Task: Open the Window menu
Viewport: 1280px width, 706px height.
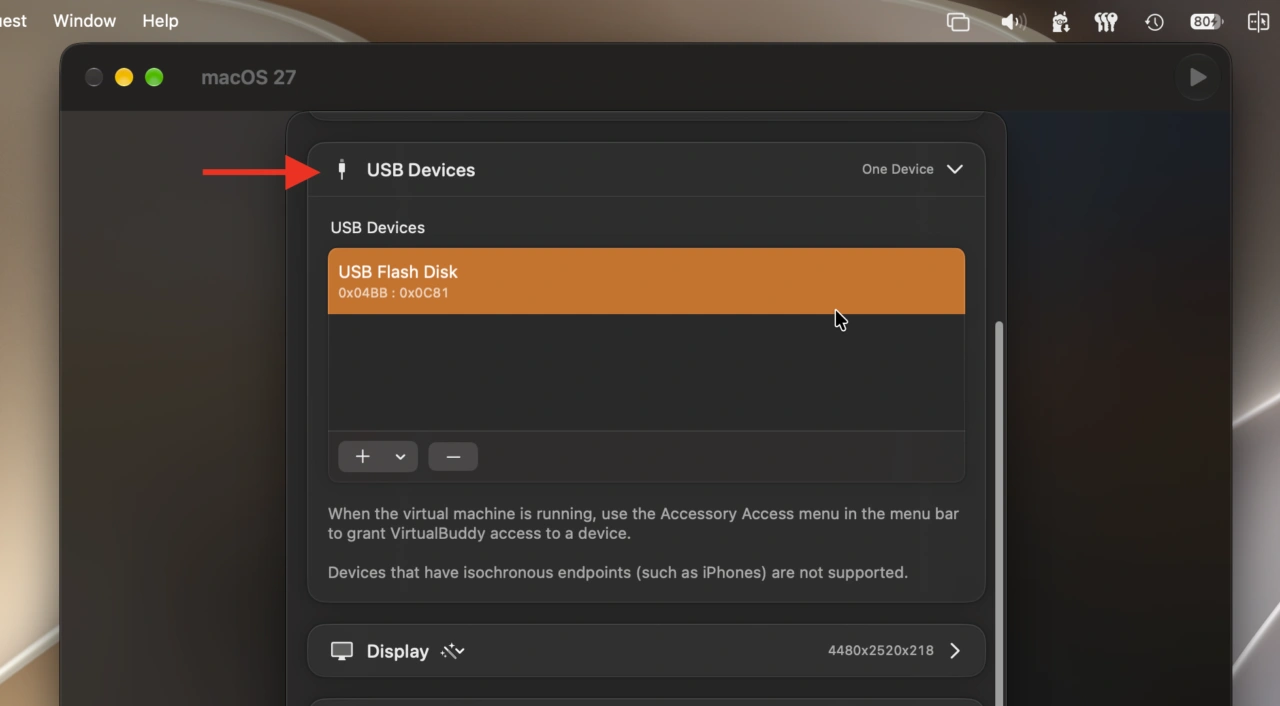Action: [84, 21]
